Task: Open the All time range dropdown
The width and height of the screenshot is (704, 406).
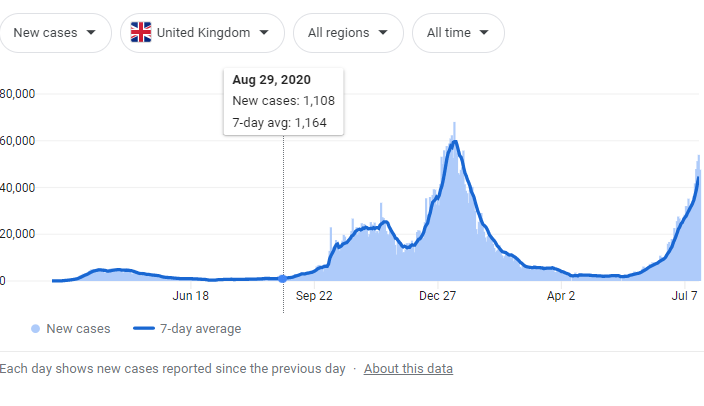Action: [x=458, y=33]
